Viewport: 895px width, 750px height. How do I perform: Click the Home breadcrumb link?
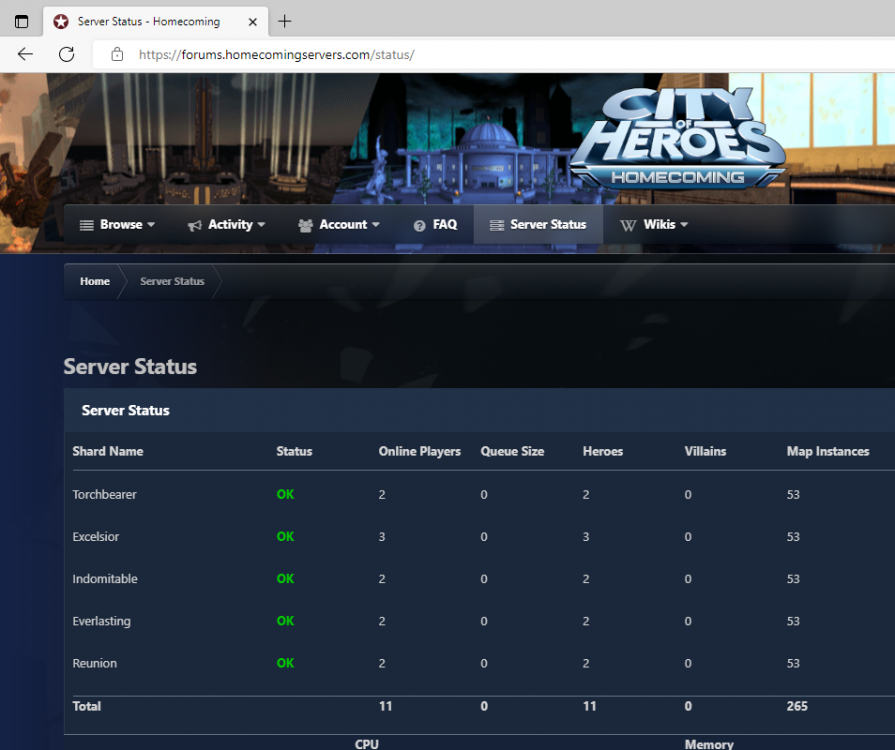(x=95, y=281)
